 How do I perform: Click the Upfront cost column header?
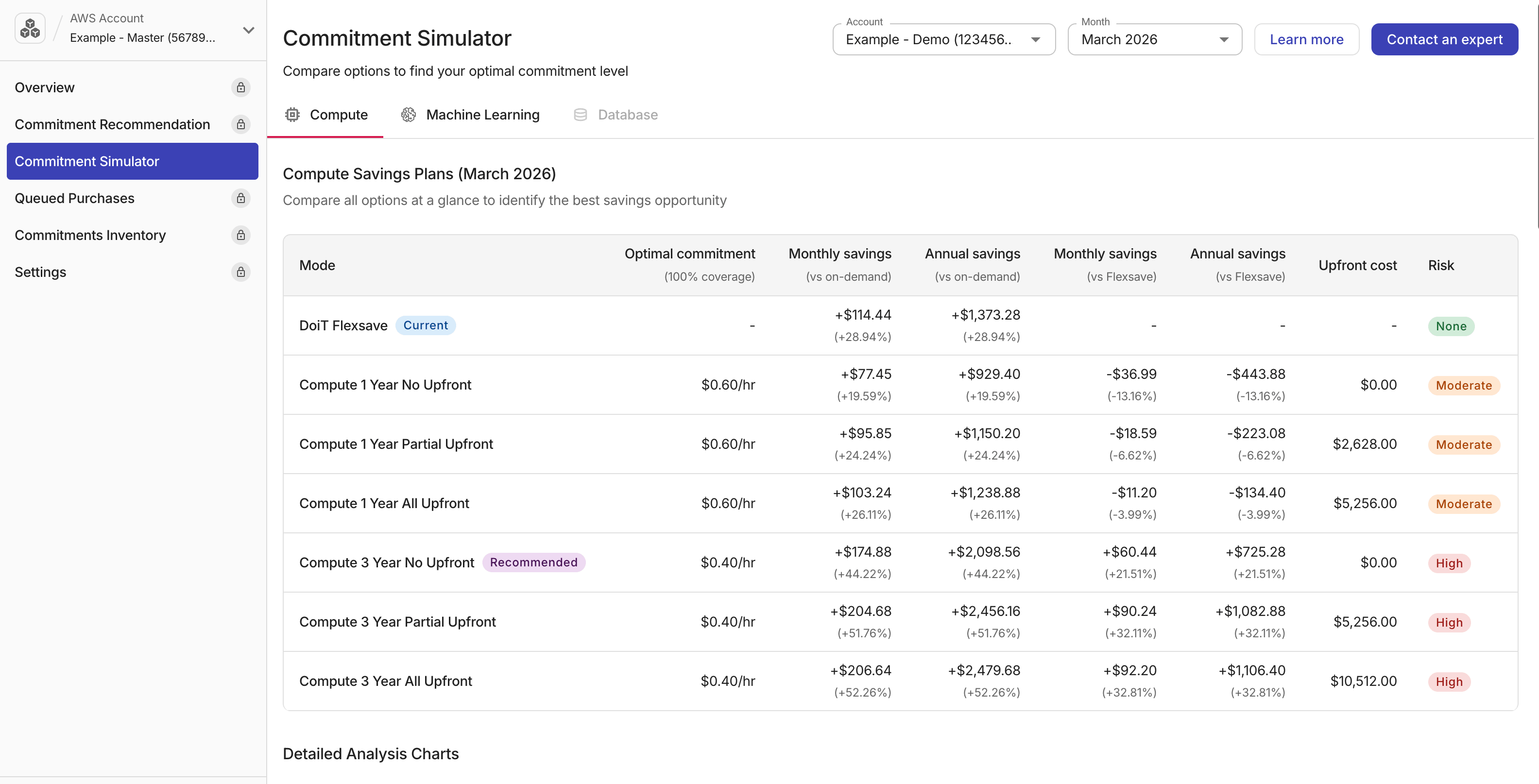click(1357, 265)
